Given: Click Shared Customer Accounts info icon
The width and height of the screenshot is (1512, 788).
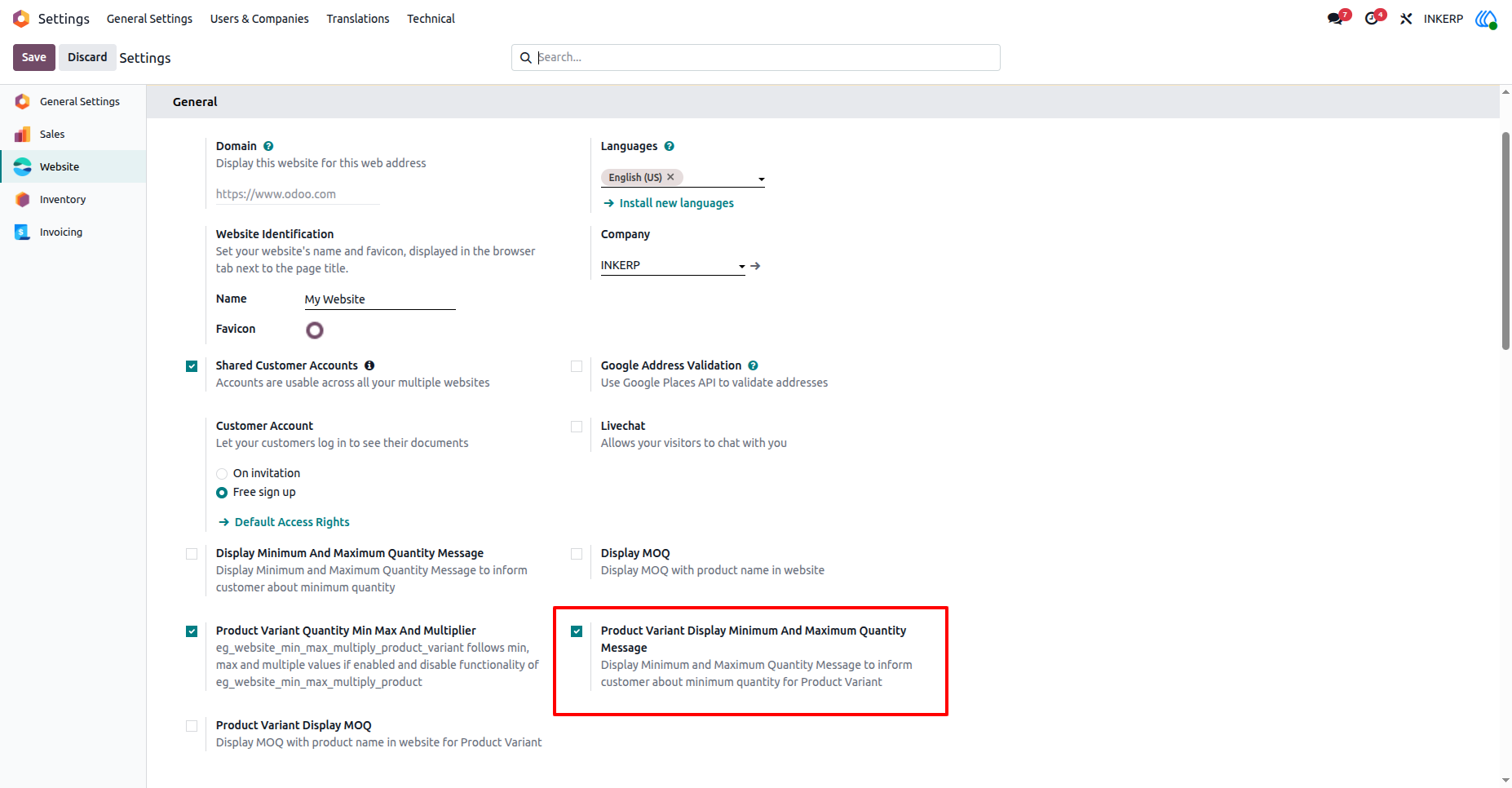Looking at the screenshot, I should (x=369, y=365).
